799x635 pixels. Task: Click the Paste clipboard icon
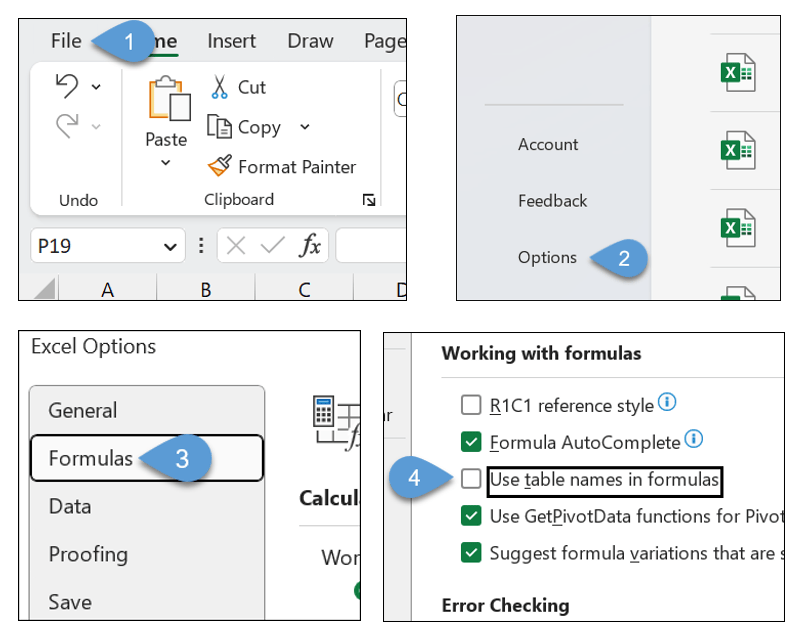click(x=166, y=101)
